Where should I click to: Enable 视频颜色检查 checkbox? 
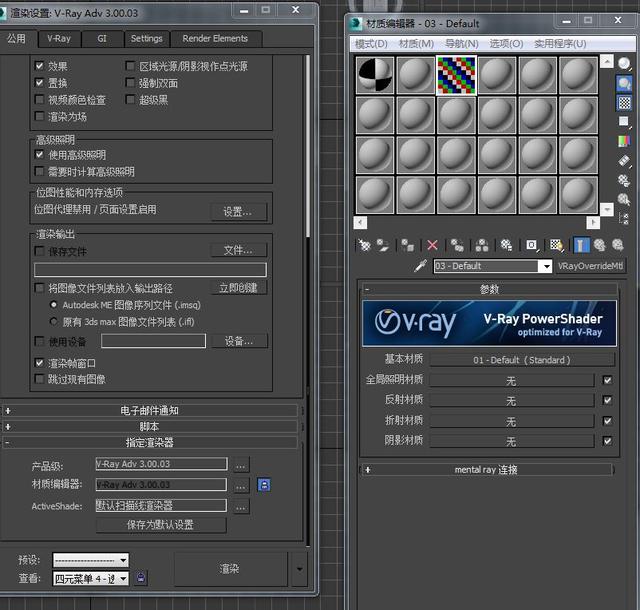coord(39,100)
